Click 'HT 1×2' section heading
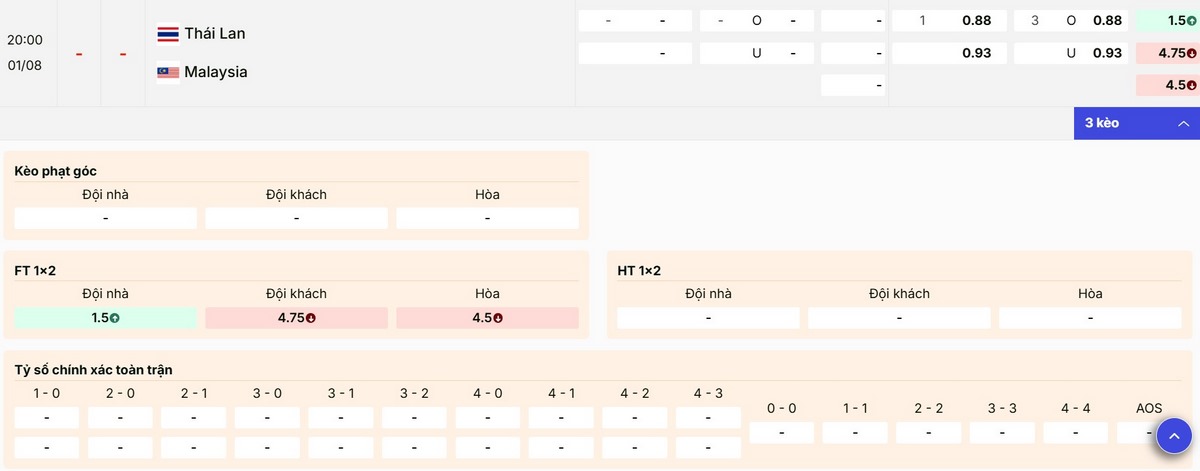This screenshot has height=471, width=1200. coord(640,271)
